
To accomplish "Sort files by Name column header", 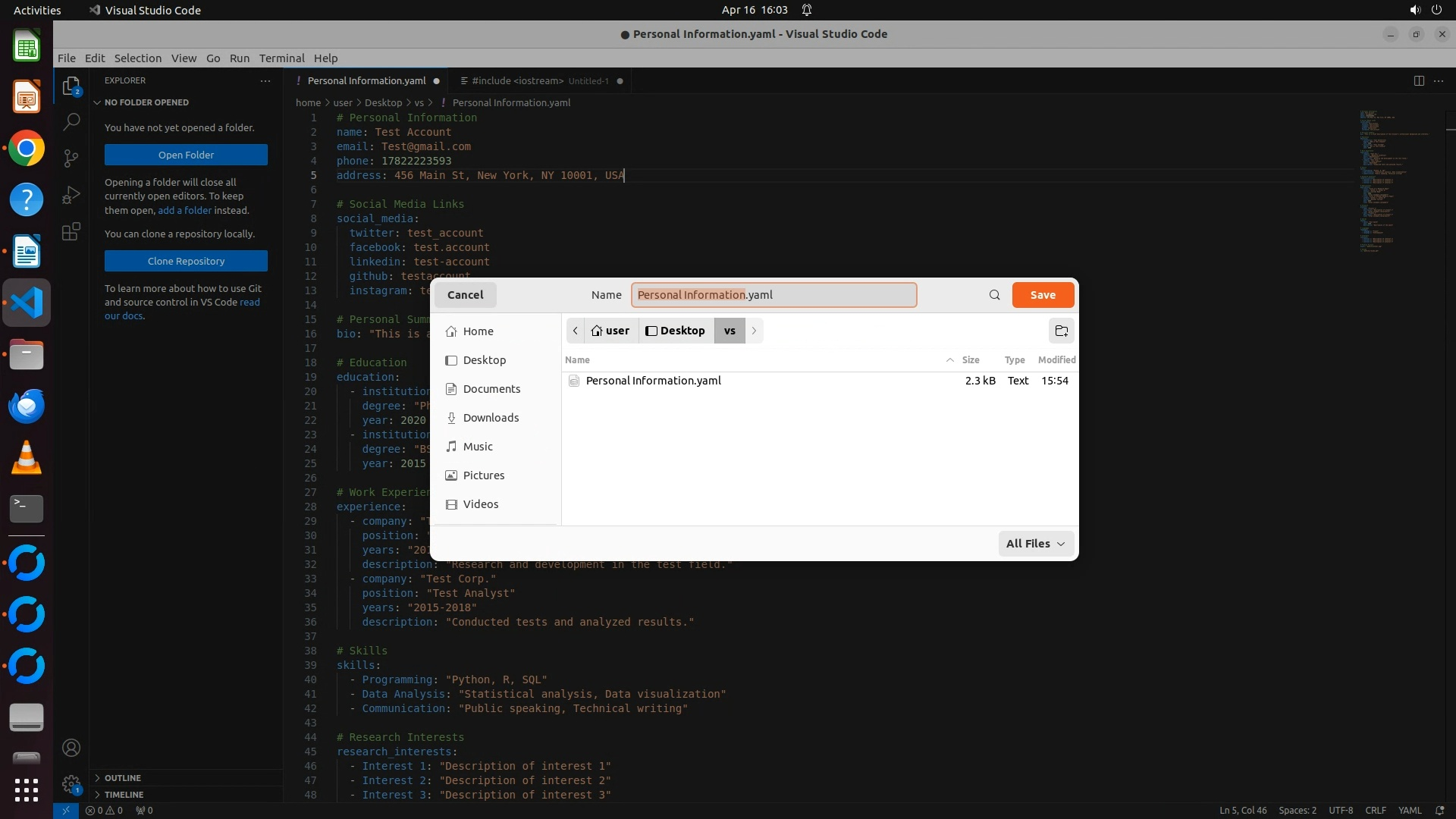I will coord(577,359).
